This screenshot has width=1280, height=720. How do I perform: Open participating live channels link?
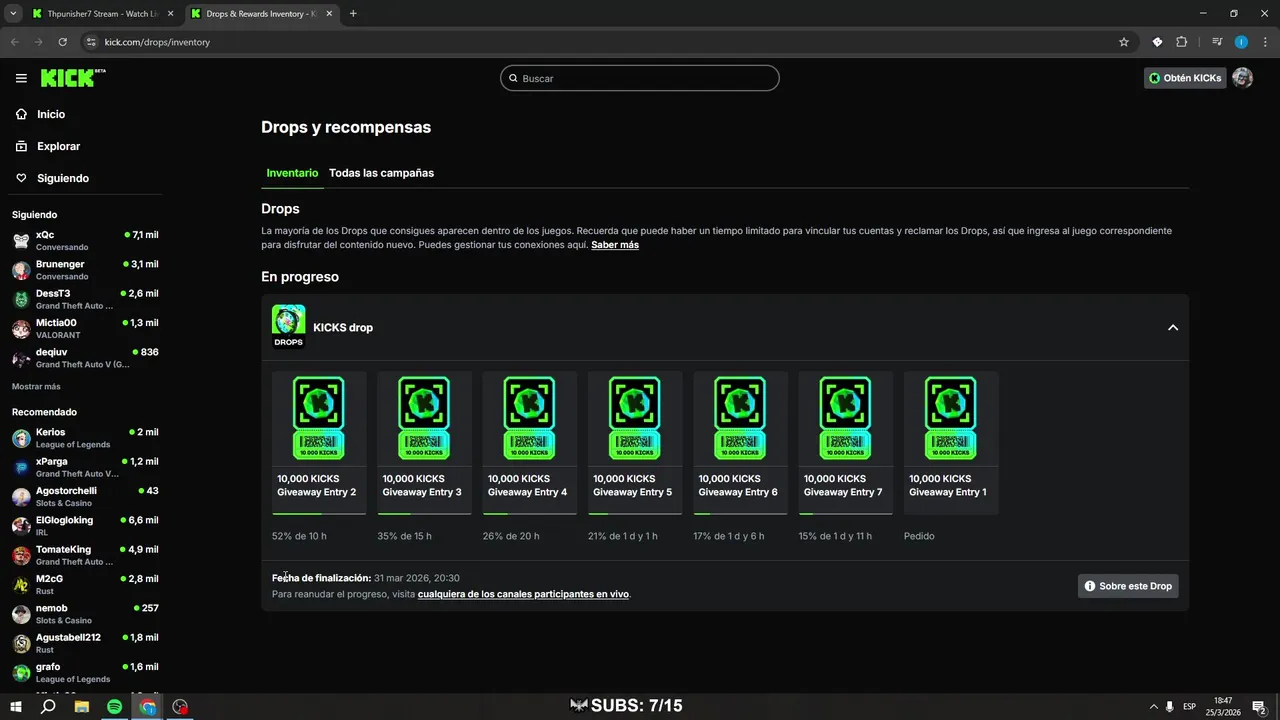tap(523, 594)
